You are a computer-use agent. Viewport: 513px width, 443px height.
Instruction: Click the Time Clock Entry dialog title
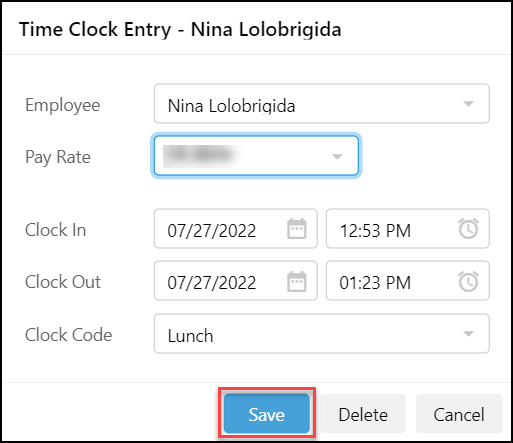point(180,29)
